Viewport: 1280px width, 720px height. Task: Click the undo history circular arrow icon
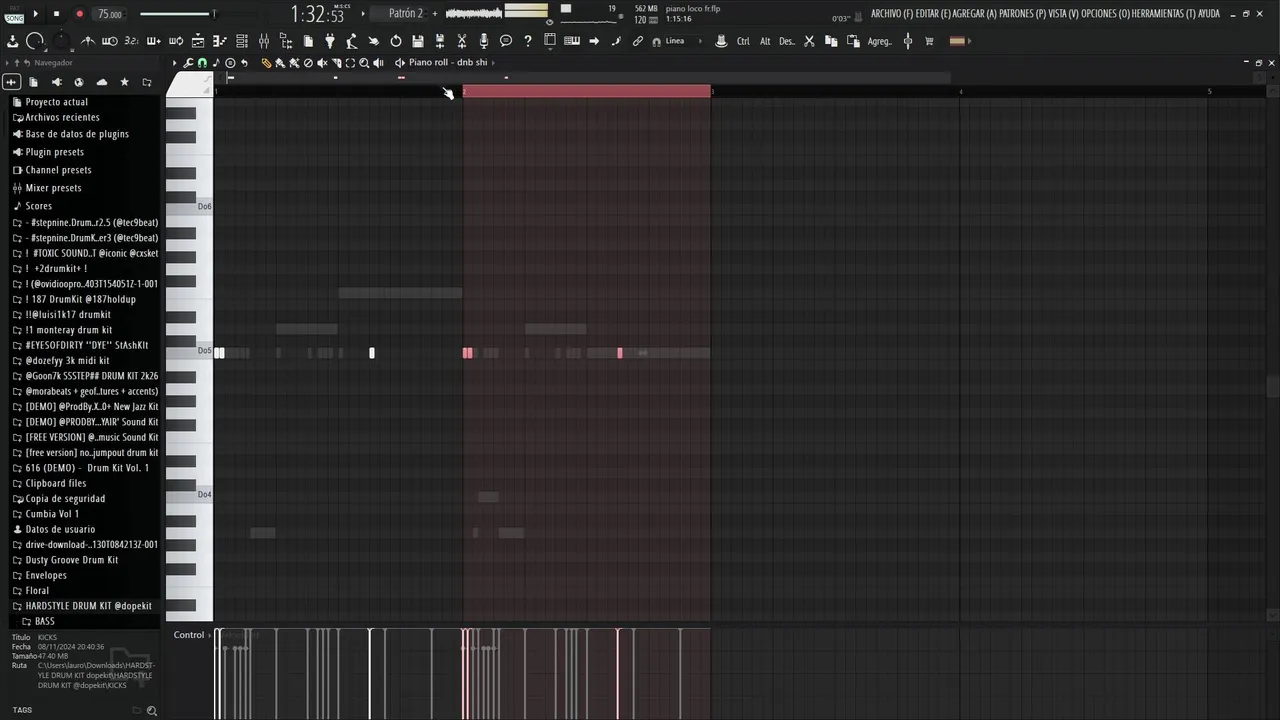point(396,41)
